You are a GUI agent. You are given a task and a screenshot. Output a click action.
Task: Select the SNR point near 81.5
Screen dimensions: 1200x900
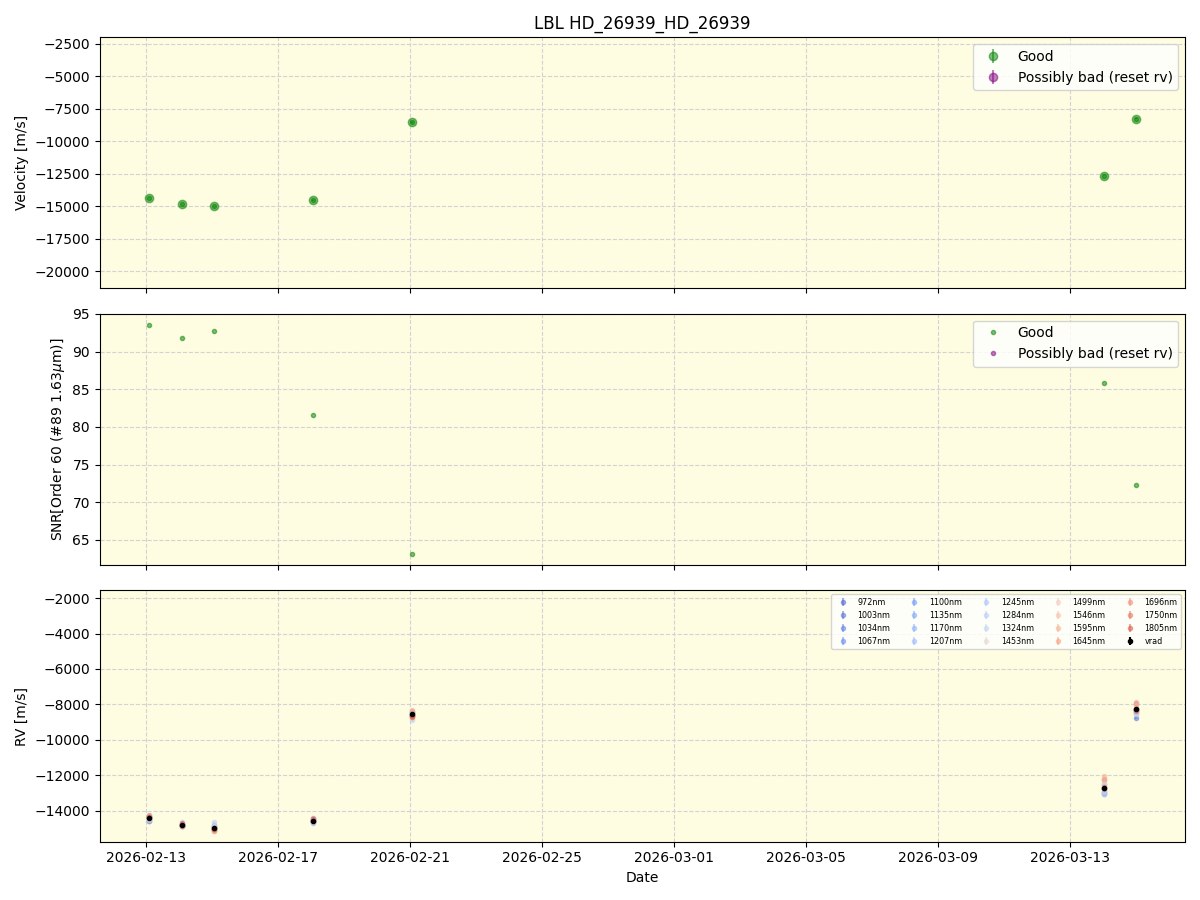313,415
